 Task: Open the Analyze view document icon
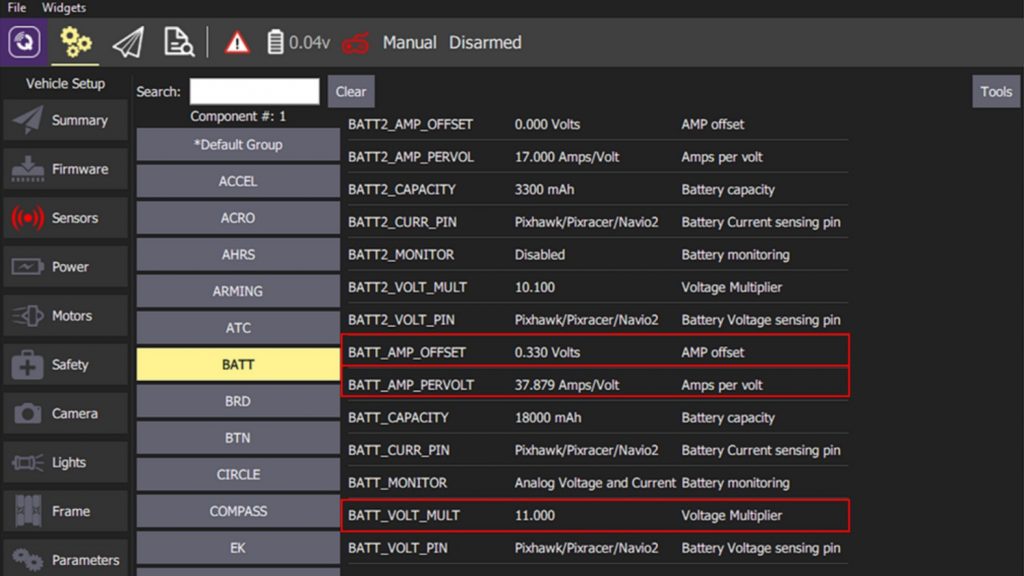(x=178, y=42)
